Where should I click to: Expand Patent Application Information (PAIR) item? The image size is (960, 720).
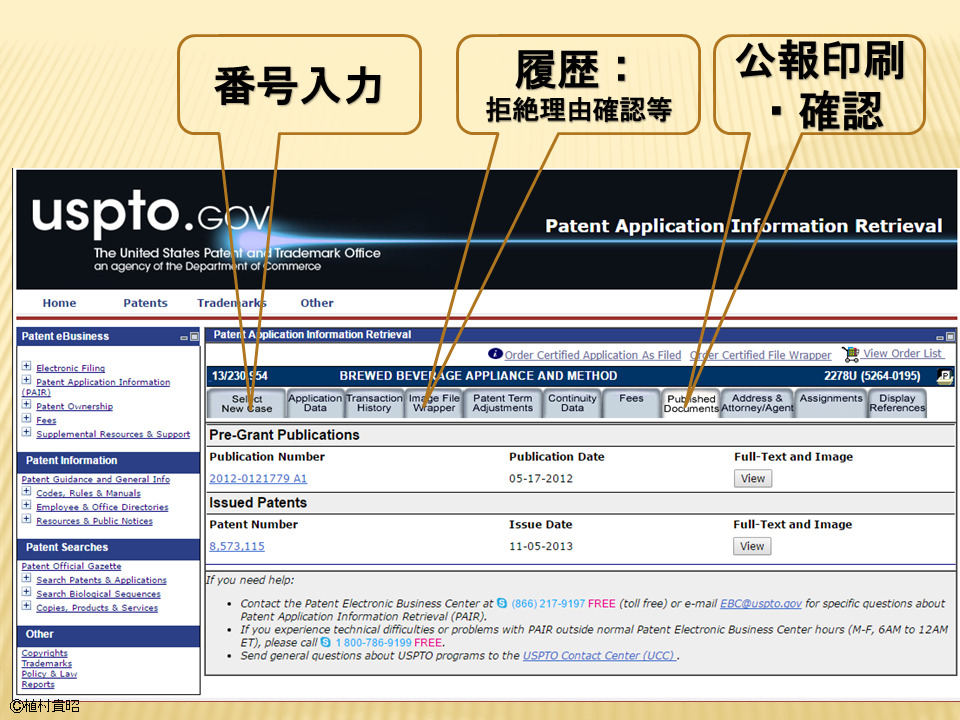26,380
